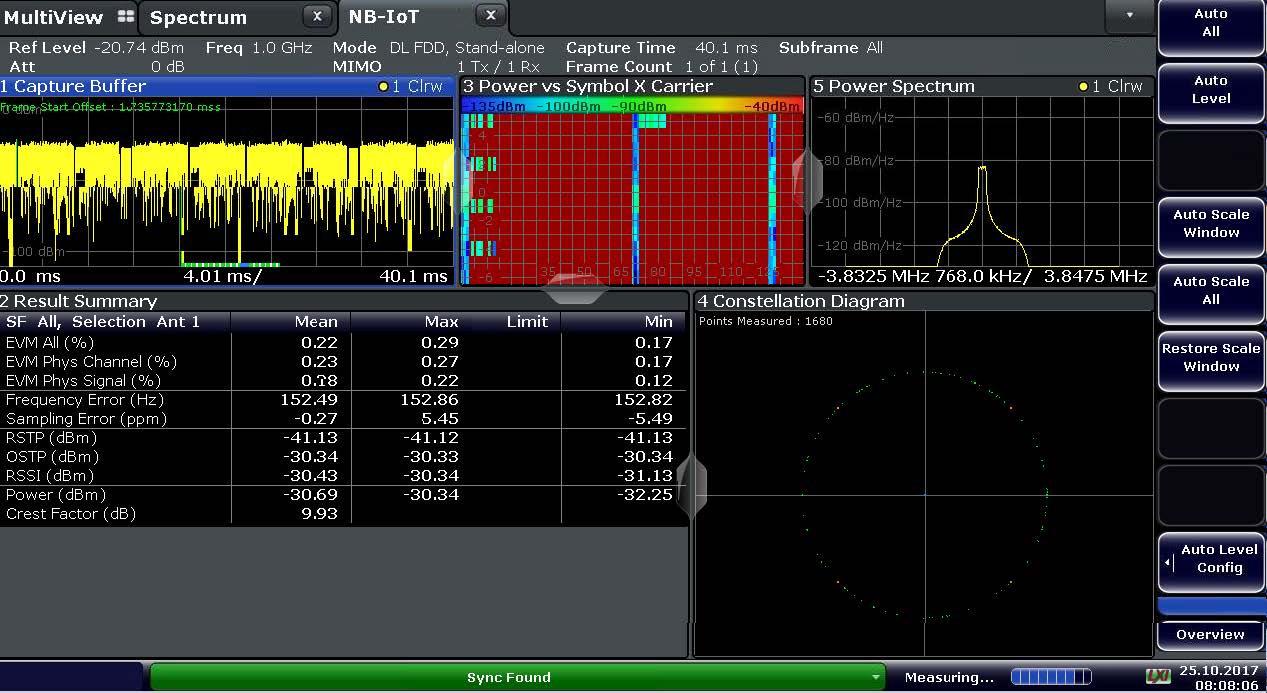Viewport: 1267px width, 693px height.
Task: Open the tab list dropdown arrow at top right
Action: (1130, 16)
